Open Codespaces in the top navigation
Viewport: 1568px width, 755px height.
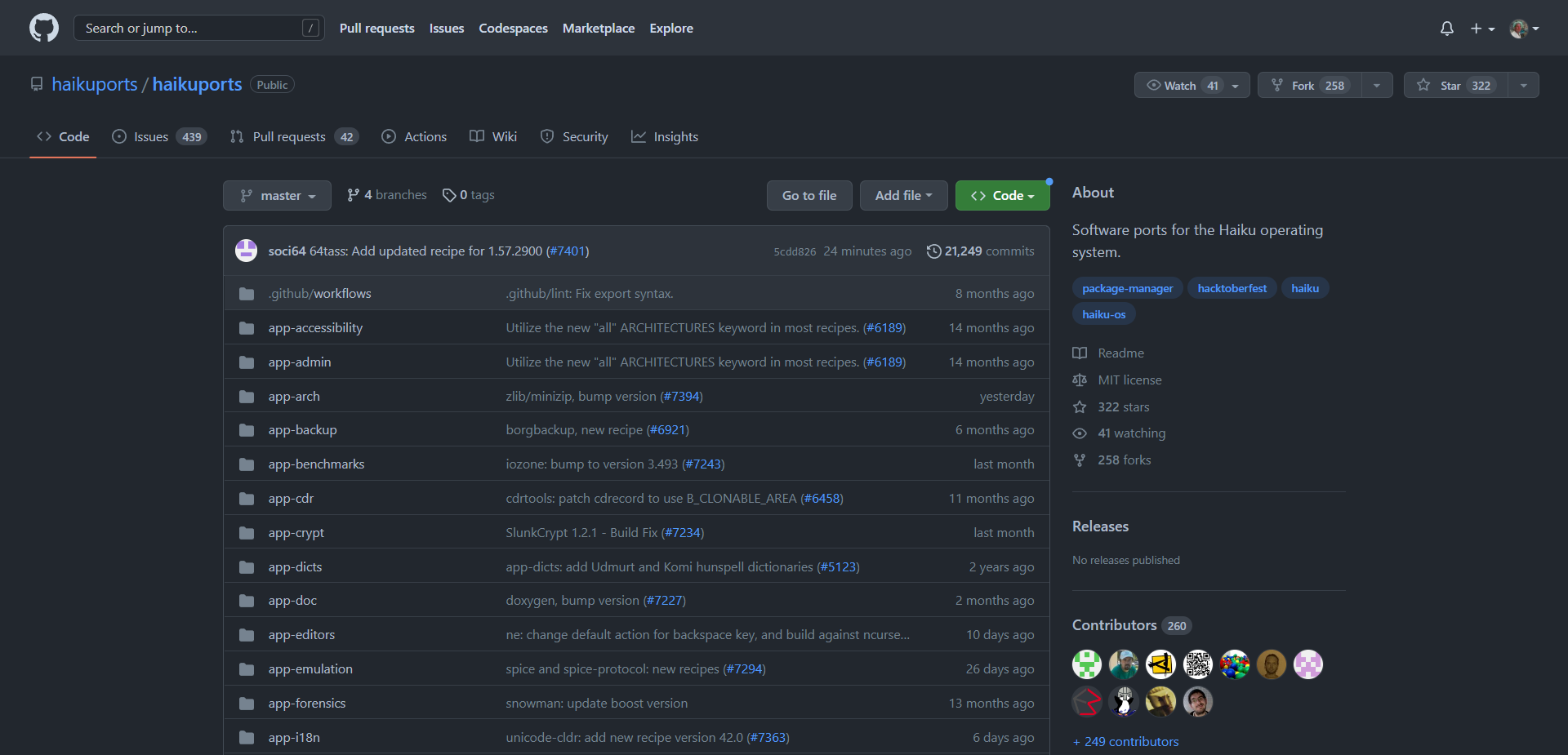(513, 28)
